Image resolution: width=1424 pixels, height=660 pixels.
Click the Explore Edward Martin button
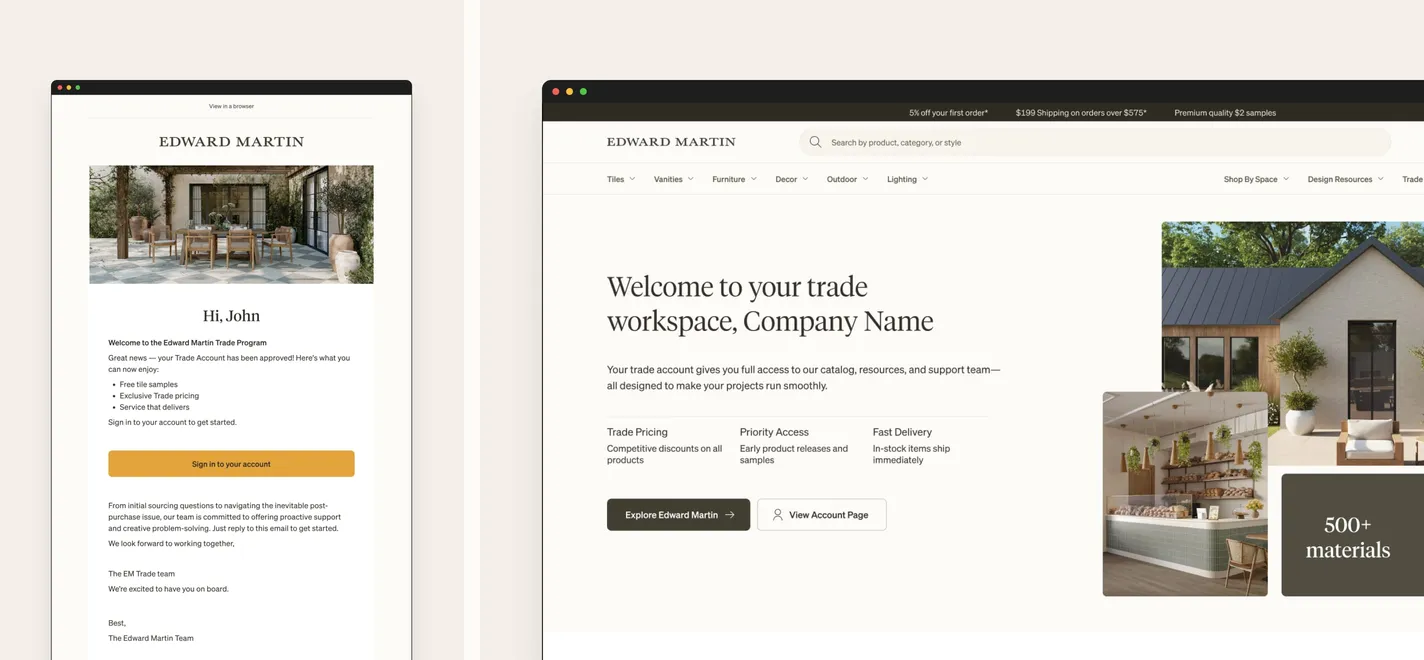pyautogui.click(x=678, y=515)
